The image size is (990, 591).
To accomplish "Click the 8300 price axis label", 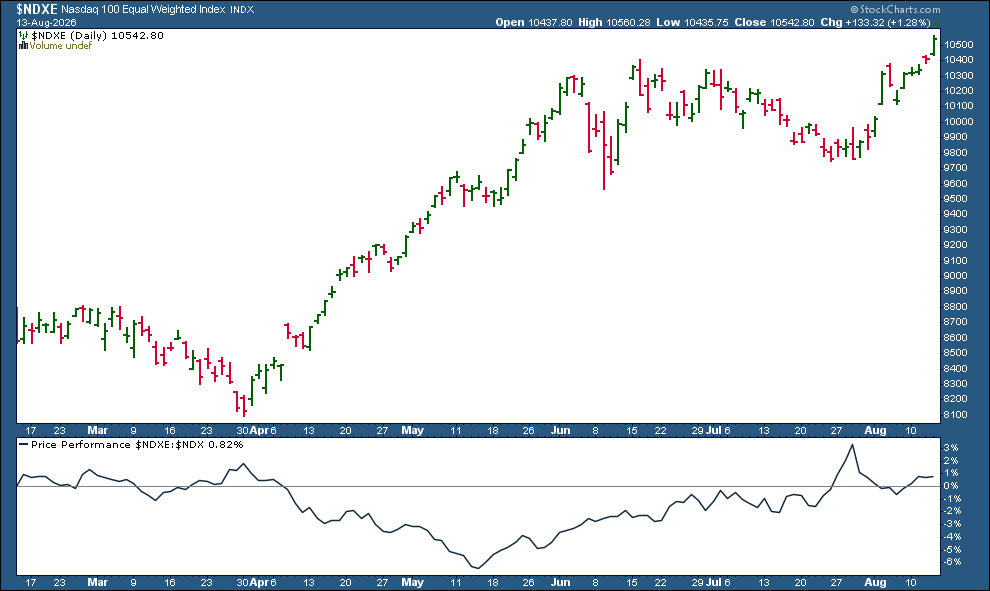I will click(x=956, y=383).
